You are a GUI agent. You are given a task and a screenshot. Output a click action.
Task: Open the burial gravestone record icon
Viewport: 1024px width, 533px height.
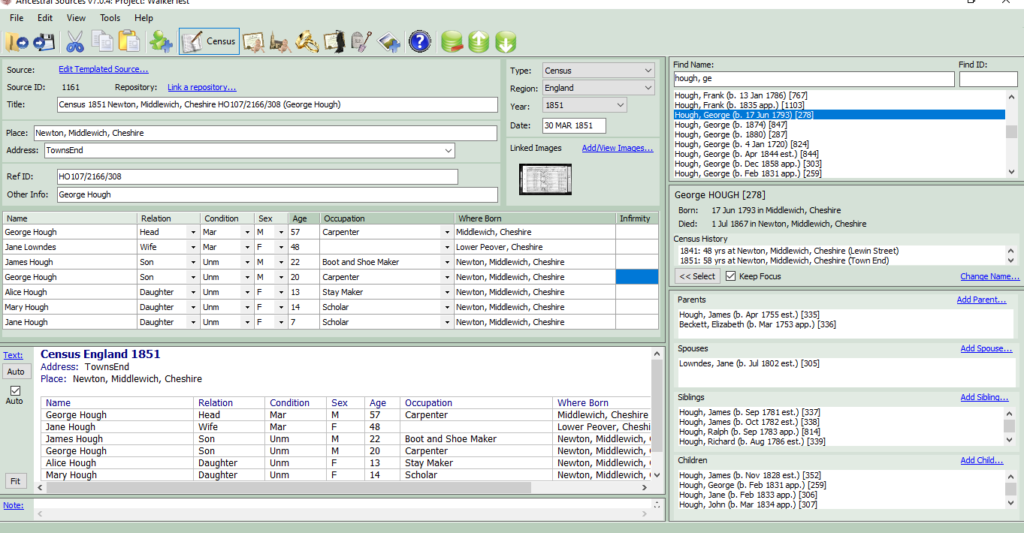pyautogui.click(x=360, y=42)
